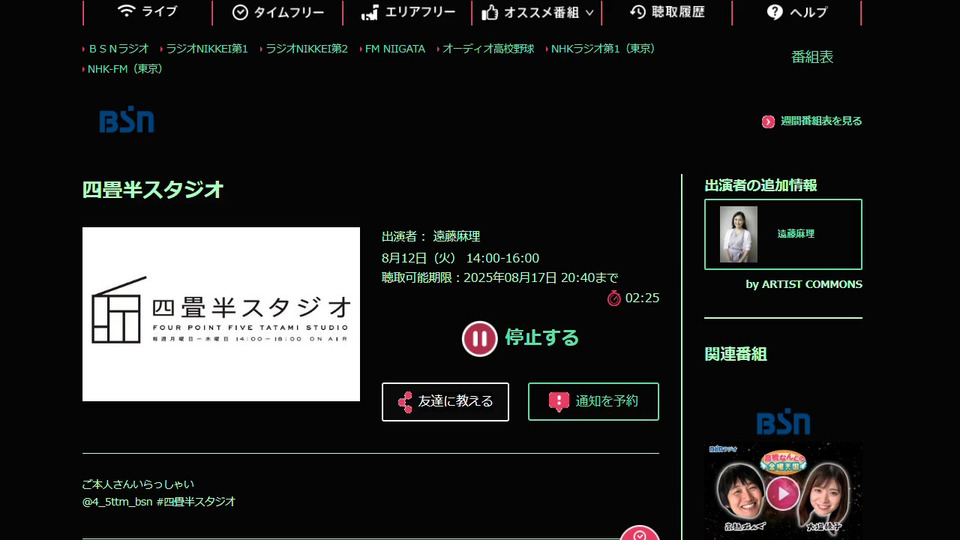Open the 遠藤麻理 performer card

(783, 234)
